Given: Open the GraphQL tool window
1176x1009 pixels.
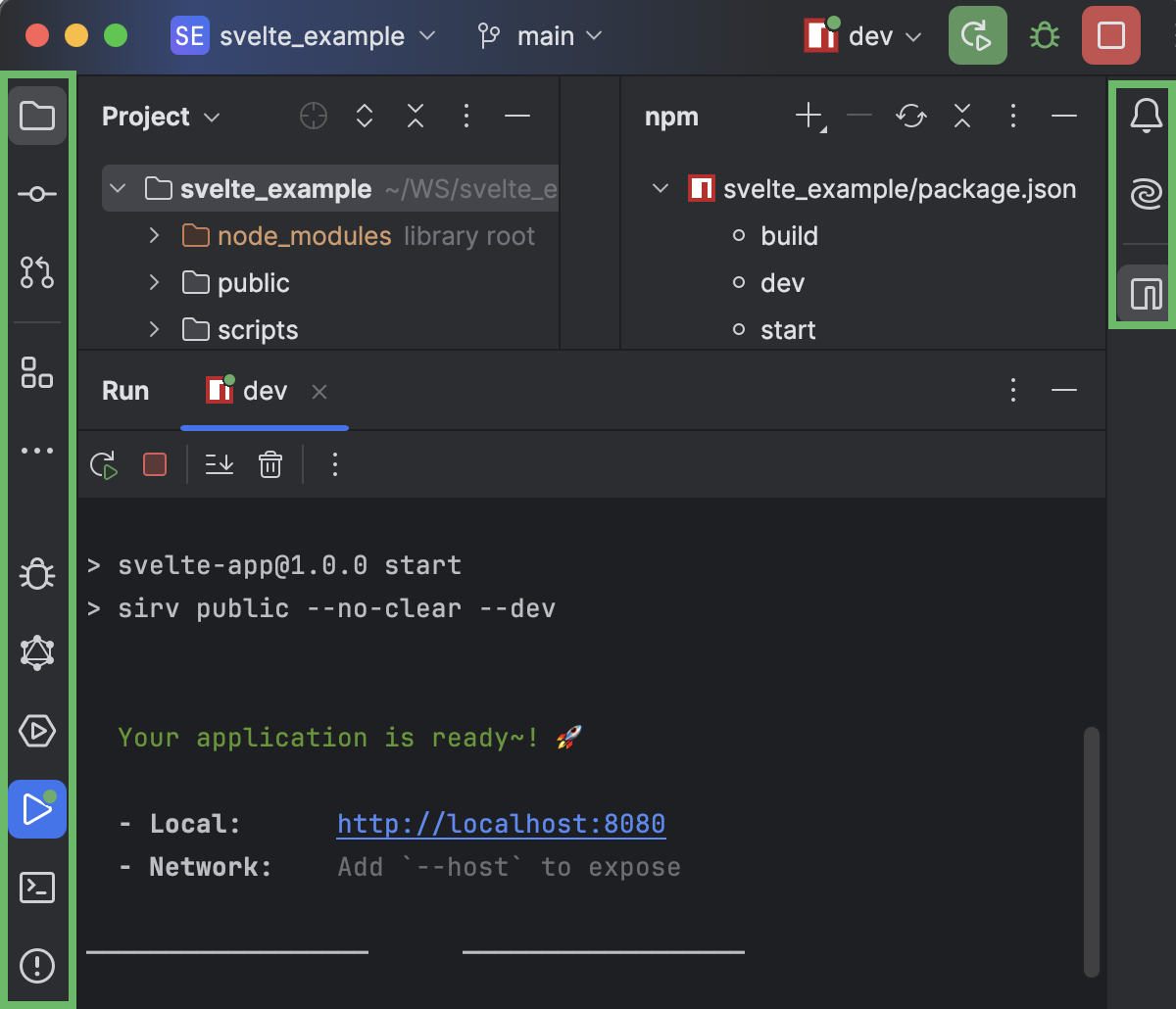Looking at the screenshot, I should tap(37, 652).
